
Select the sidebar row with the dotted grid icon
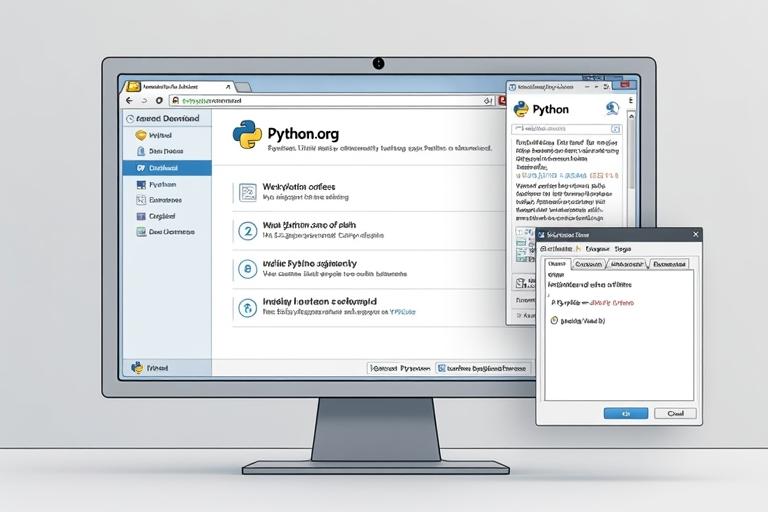(x=167, y=200)
